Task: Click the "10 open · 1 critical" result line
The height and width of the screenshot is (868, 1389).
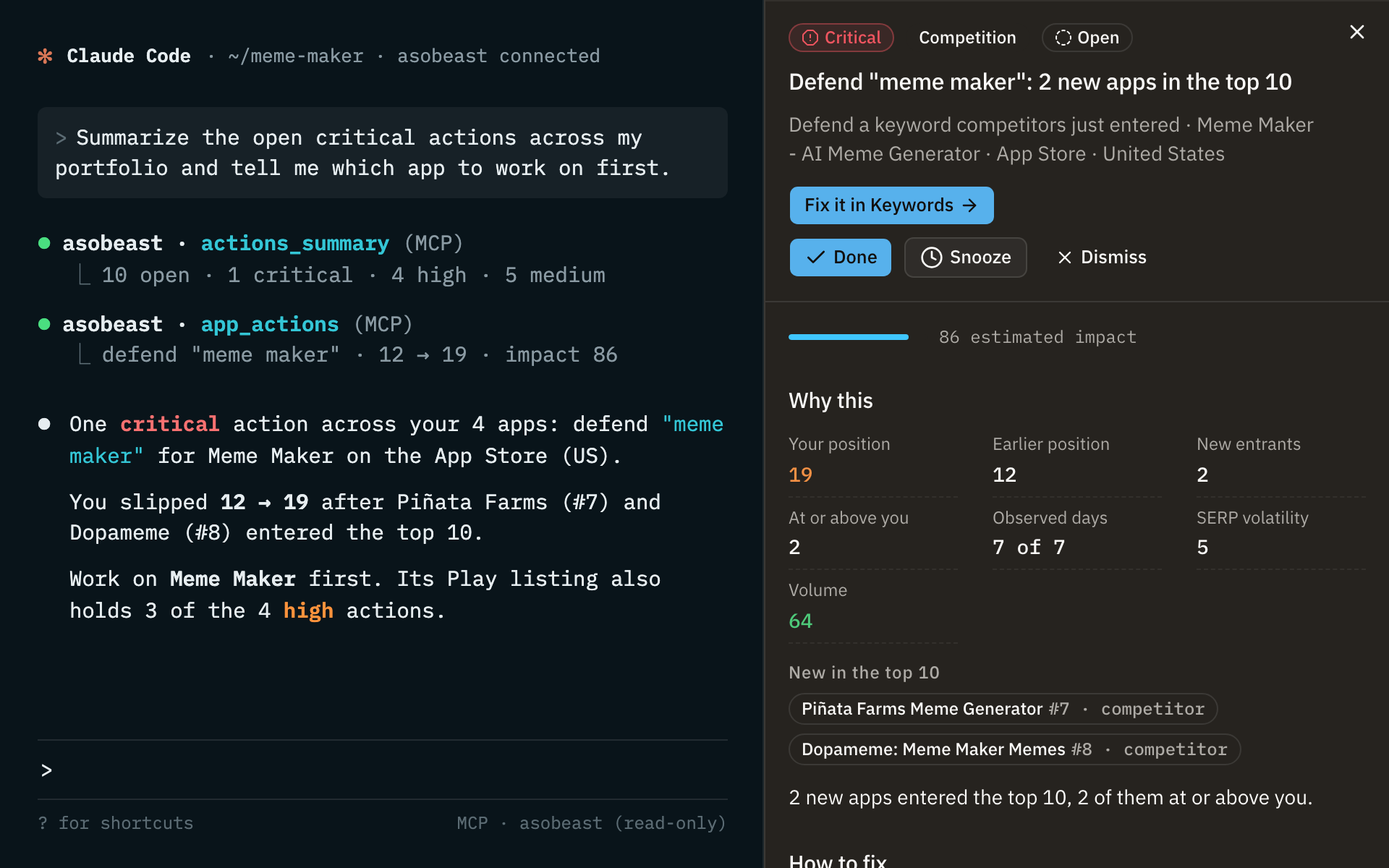Action: 353,275
